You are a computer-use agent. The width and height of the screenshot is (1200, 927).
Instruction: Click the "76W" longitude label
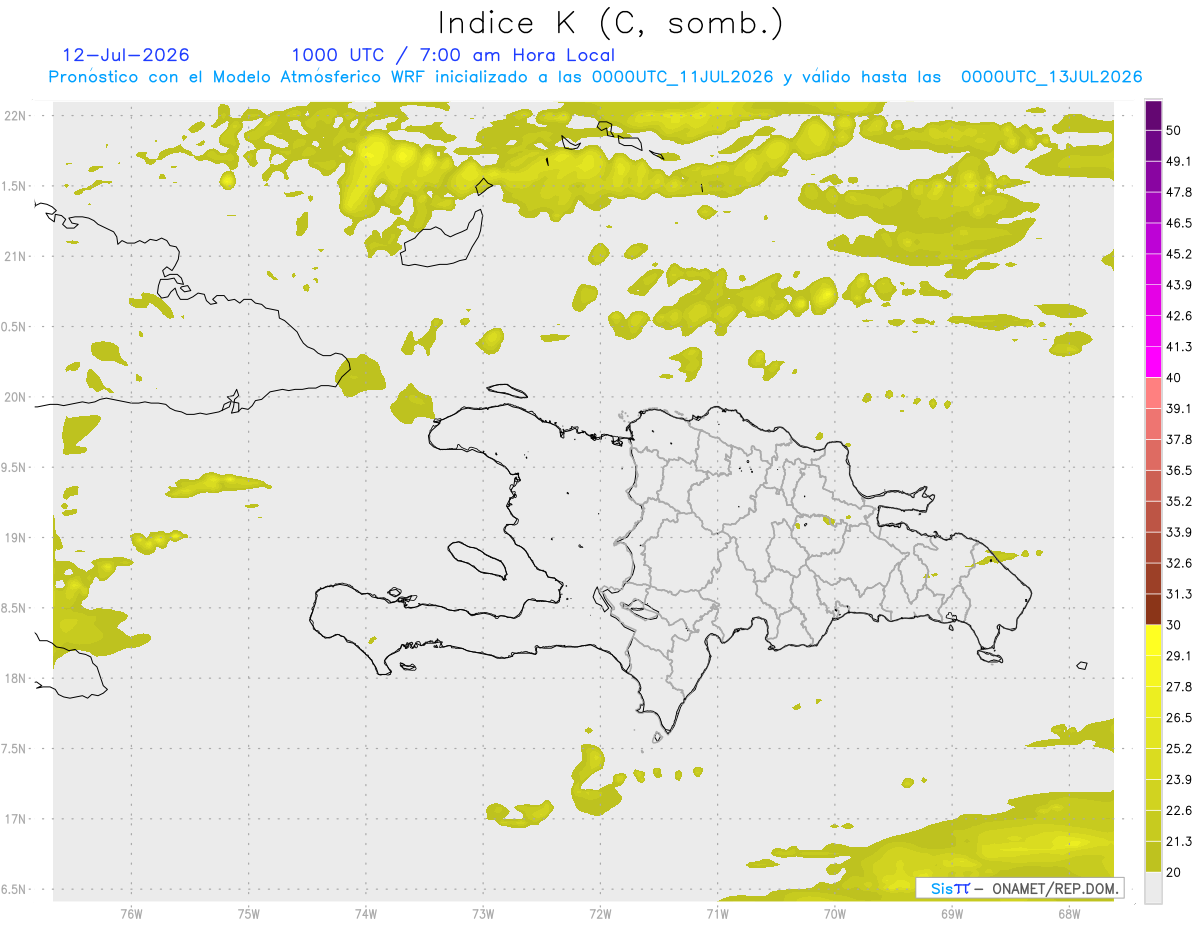tap(131, 913)
